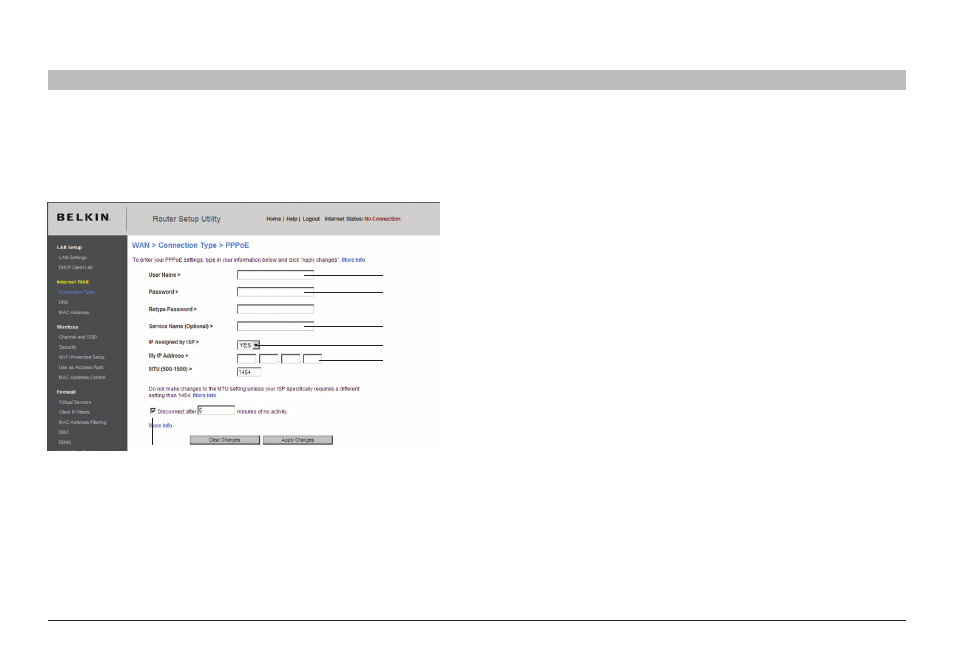Focus the Retype Password field
Viewport: 954px width, 668px height.
pos(275,309)
